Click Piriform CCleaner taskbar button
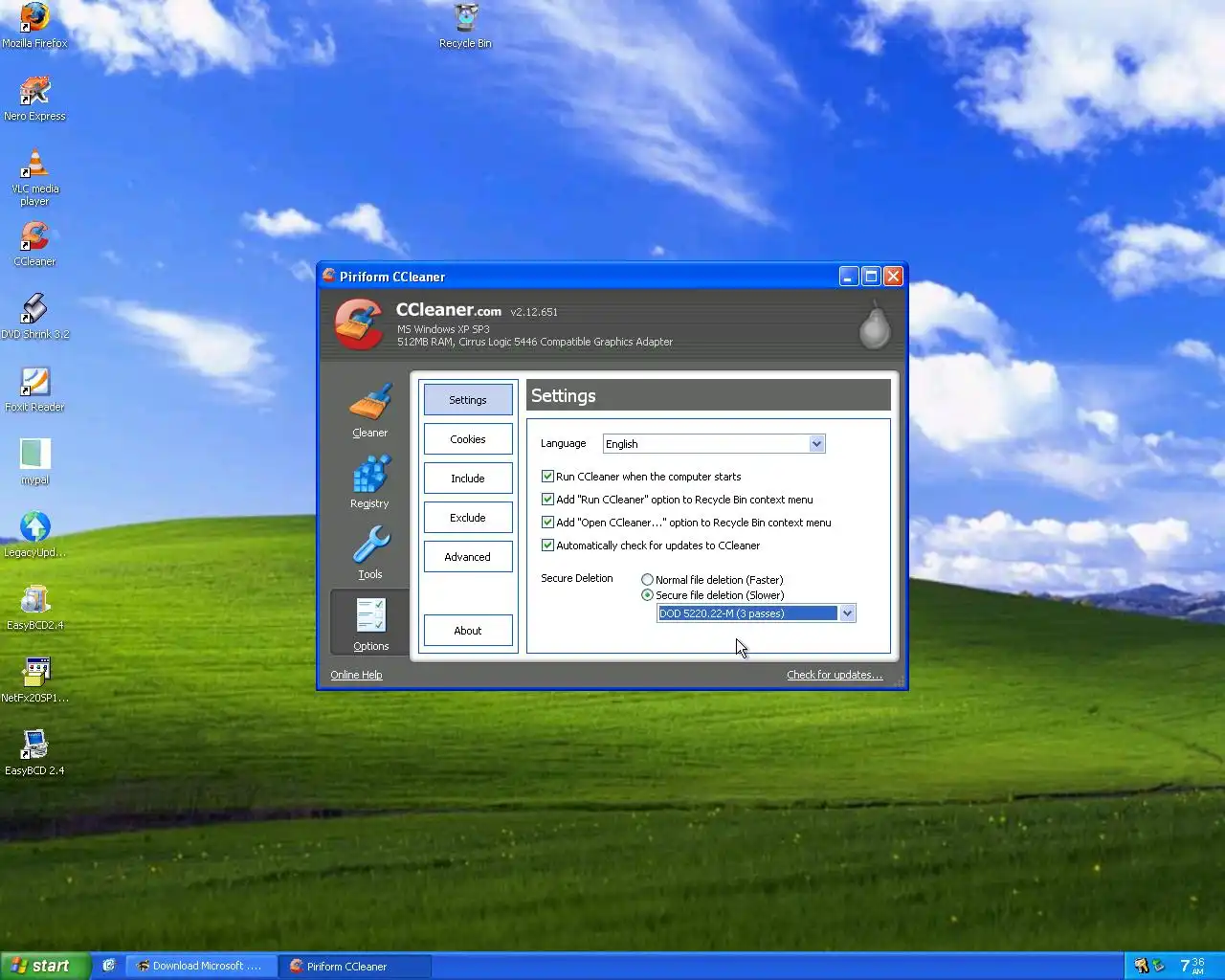This screenshot has width=1225, height=980. pyautogui.click(x=354, y=966)
